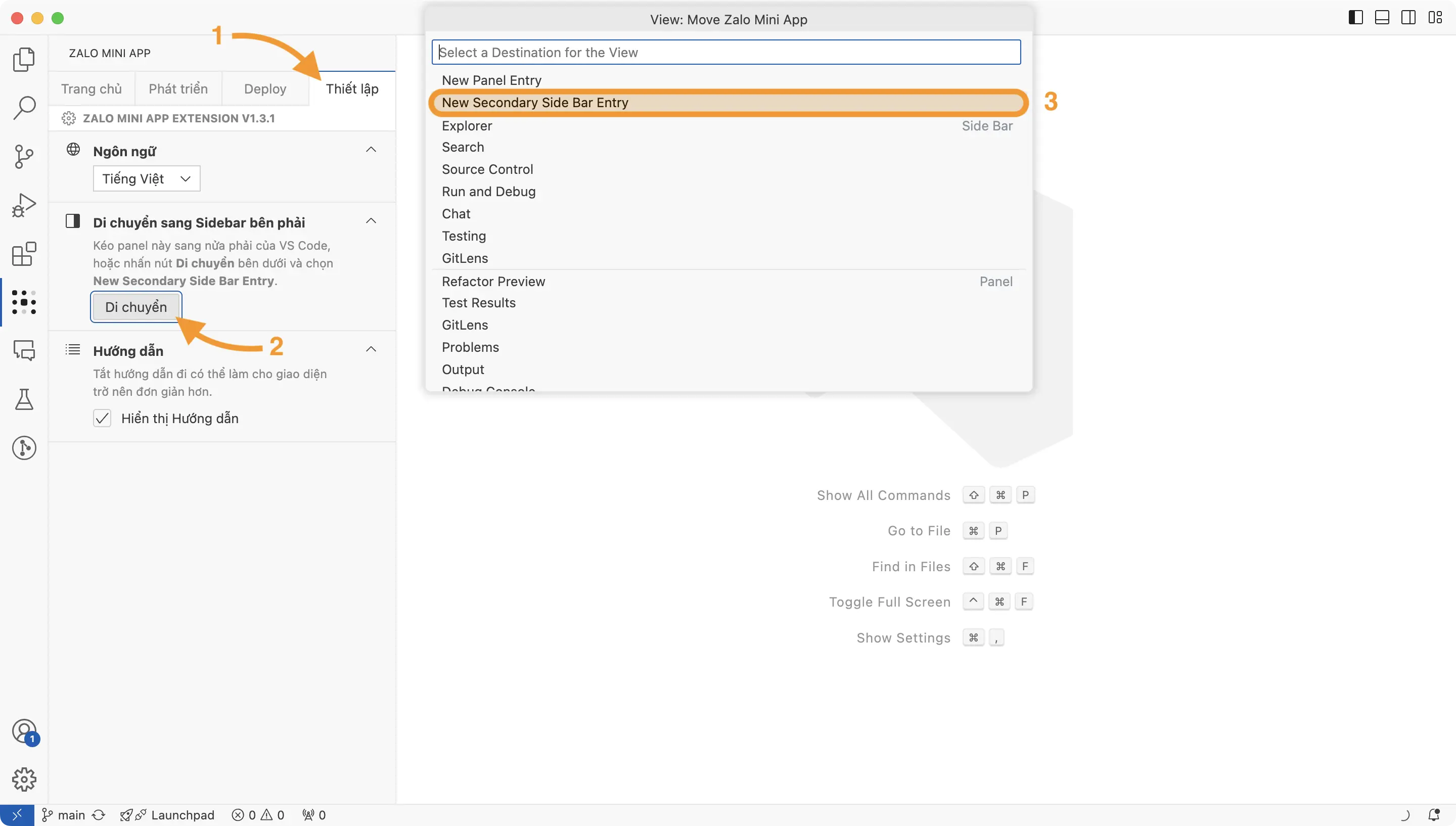Click the ZALO MINI APP sidebar title
Viewport: 1456px width, 826px height.
(110, 53)
